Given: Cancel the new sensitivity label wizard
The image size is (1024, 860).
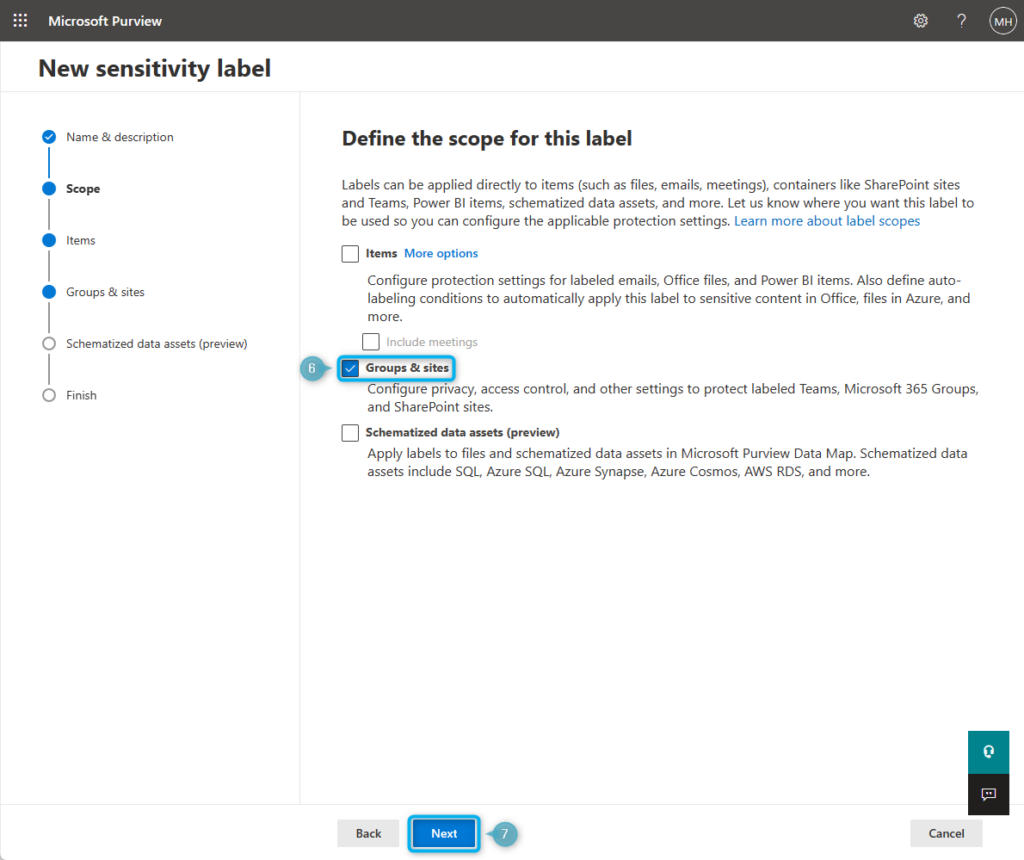Looking at the screenshot, I should coord(945,833).
